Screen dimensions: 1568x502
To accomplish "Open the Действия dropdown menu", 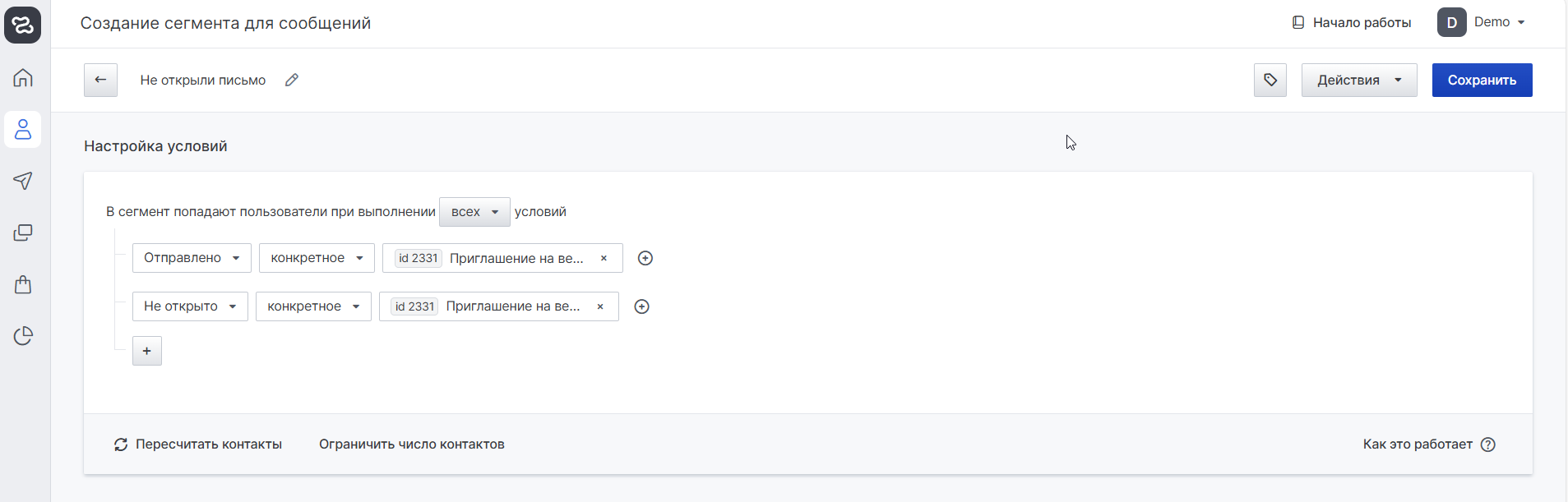I will (x=1359, y=80).
